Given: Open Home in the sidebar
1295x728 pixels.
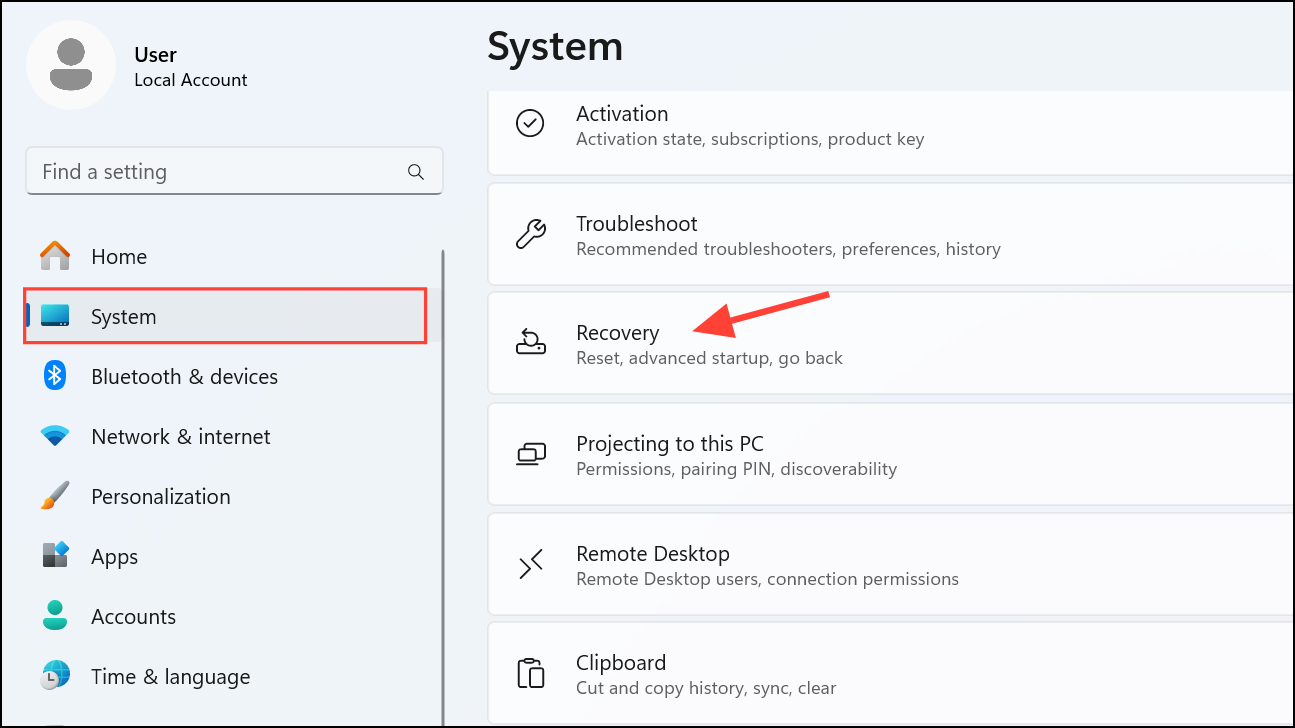Looking at the screenshot, I should tap(118, 257).
